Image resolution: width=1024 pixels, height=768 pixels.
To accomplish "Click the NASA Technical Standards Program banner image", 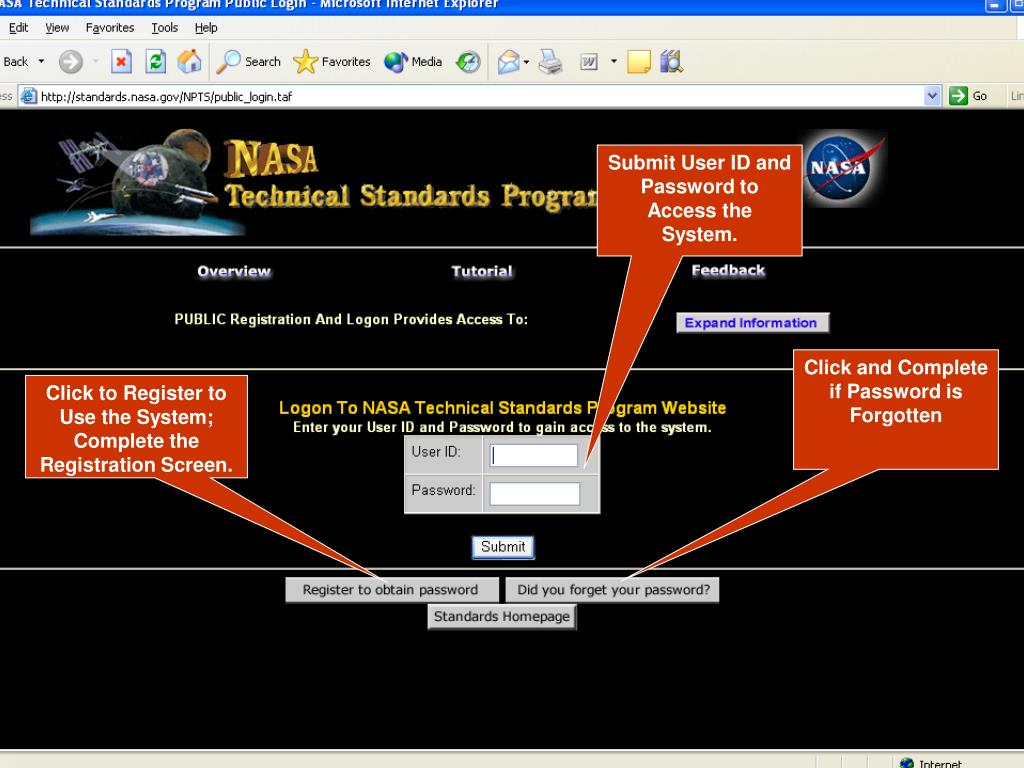I will pos(313,183).
